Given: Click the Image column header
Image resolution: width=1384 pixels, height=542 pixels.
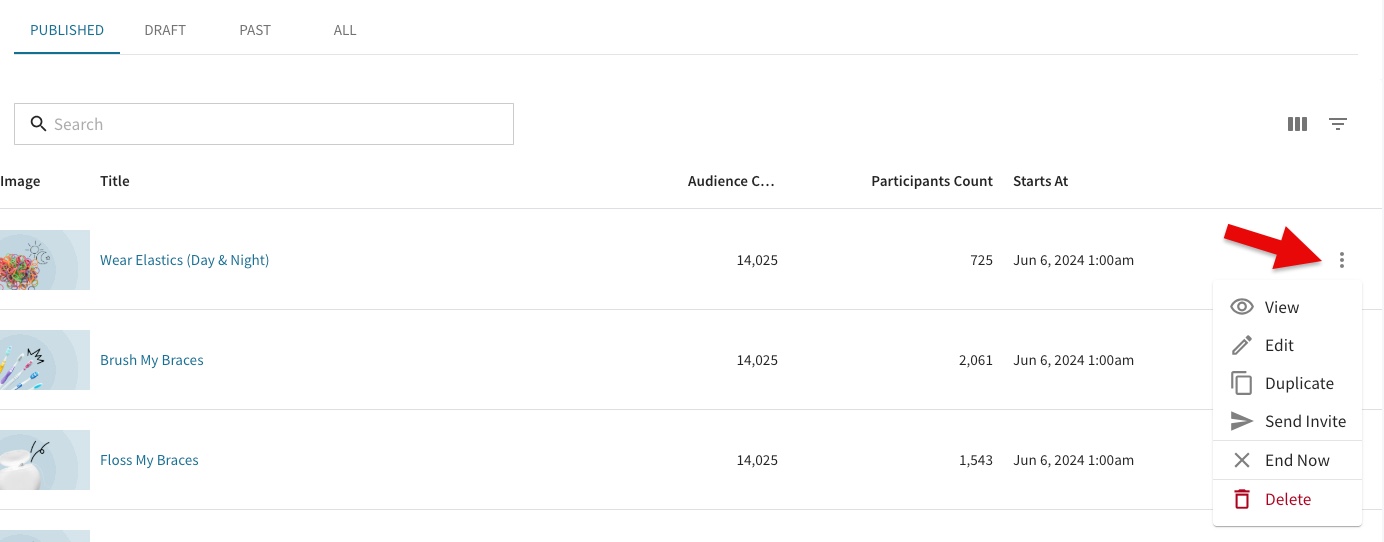Looking at the screenshot, I should pyautogui.click(x=20, y=181).
